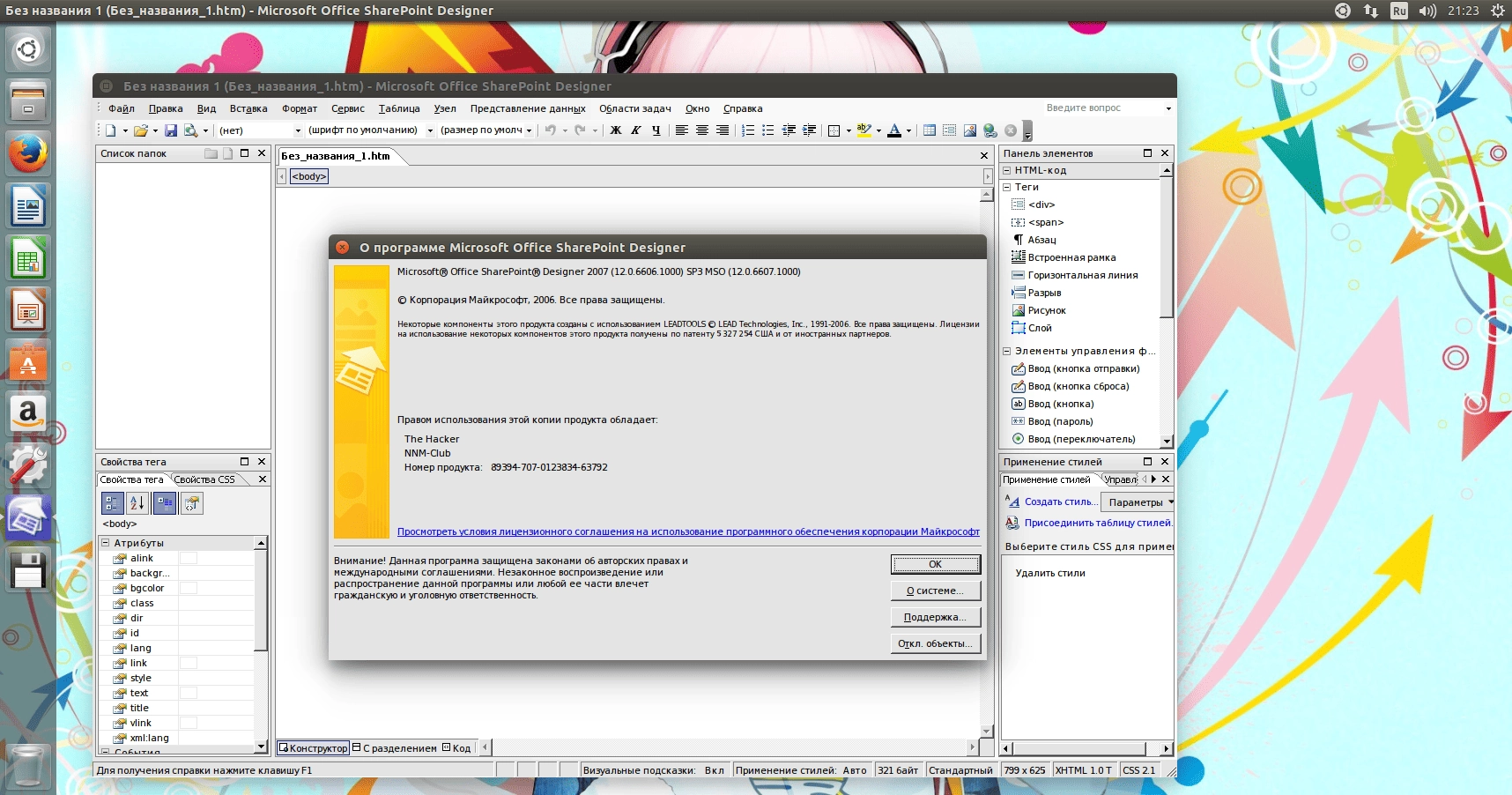Collapse Элементы управления ф... section
The width and height of the screenshot is (1512, 795).
pos(1007,351)
